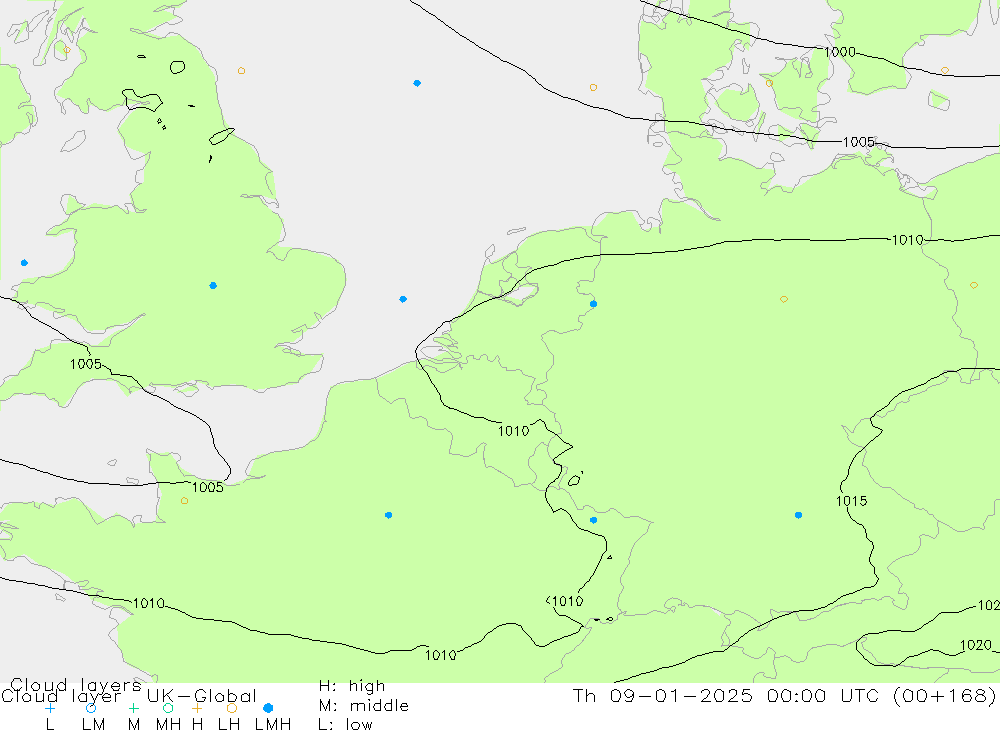Click the 1020 isobar label

click(976, 646)
